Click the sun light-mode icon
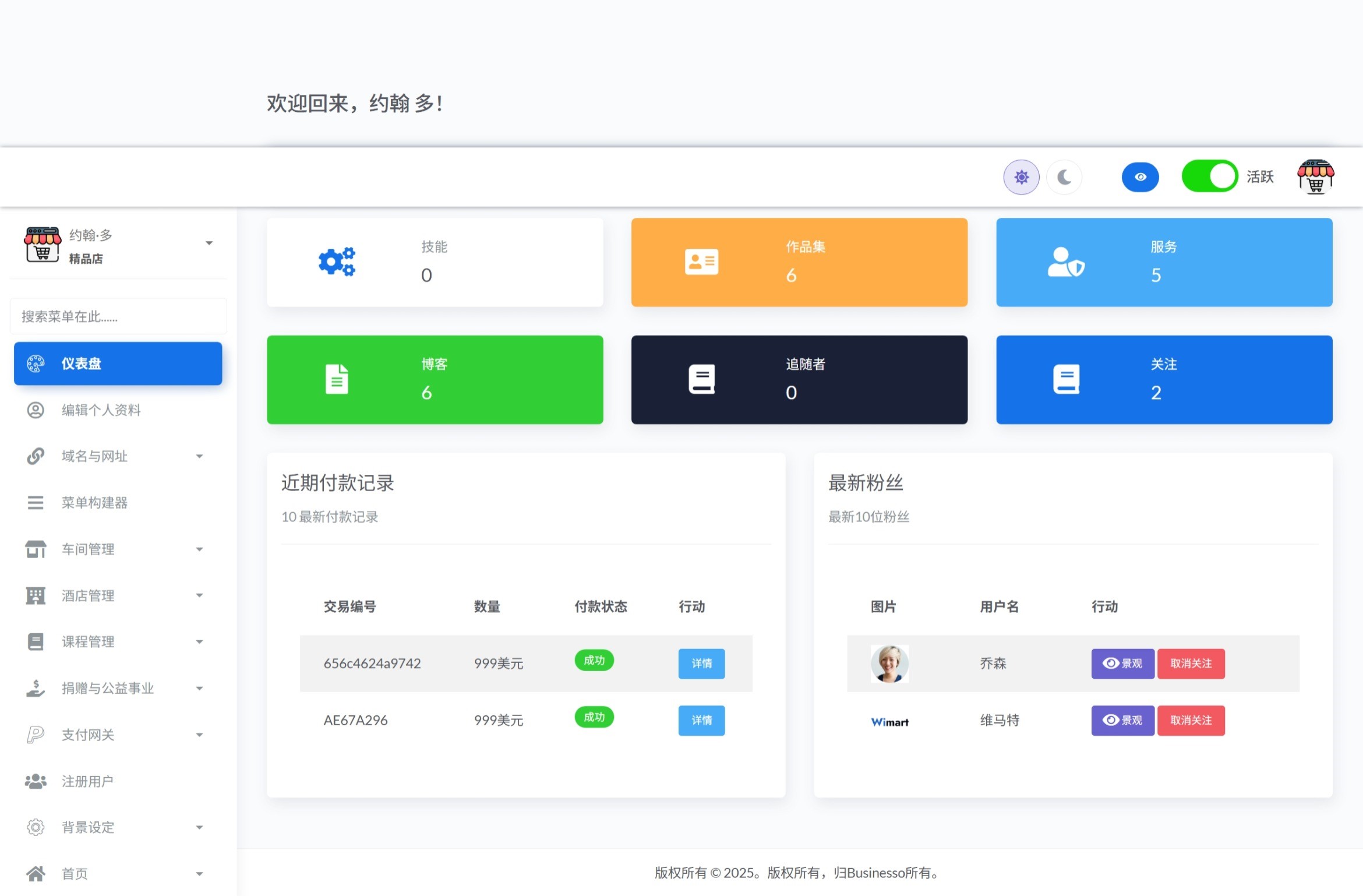 (x=1021, y=177)
